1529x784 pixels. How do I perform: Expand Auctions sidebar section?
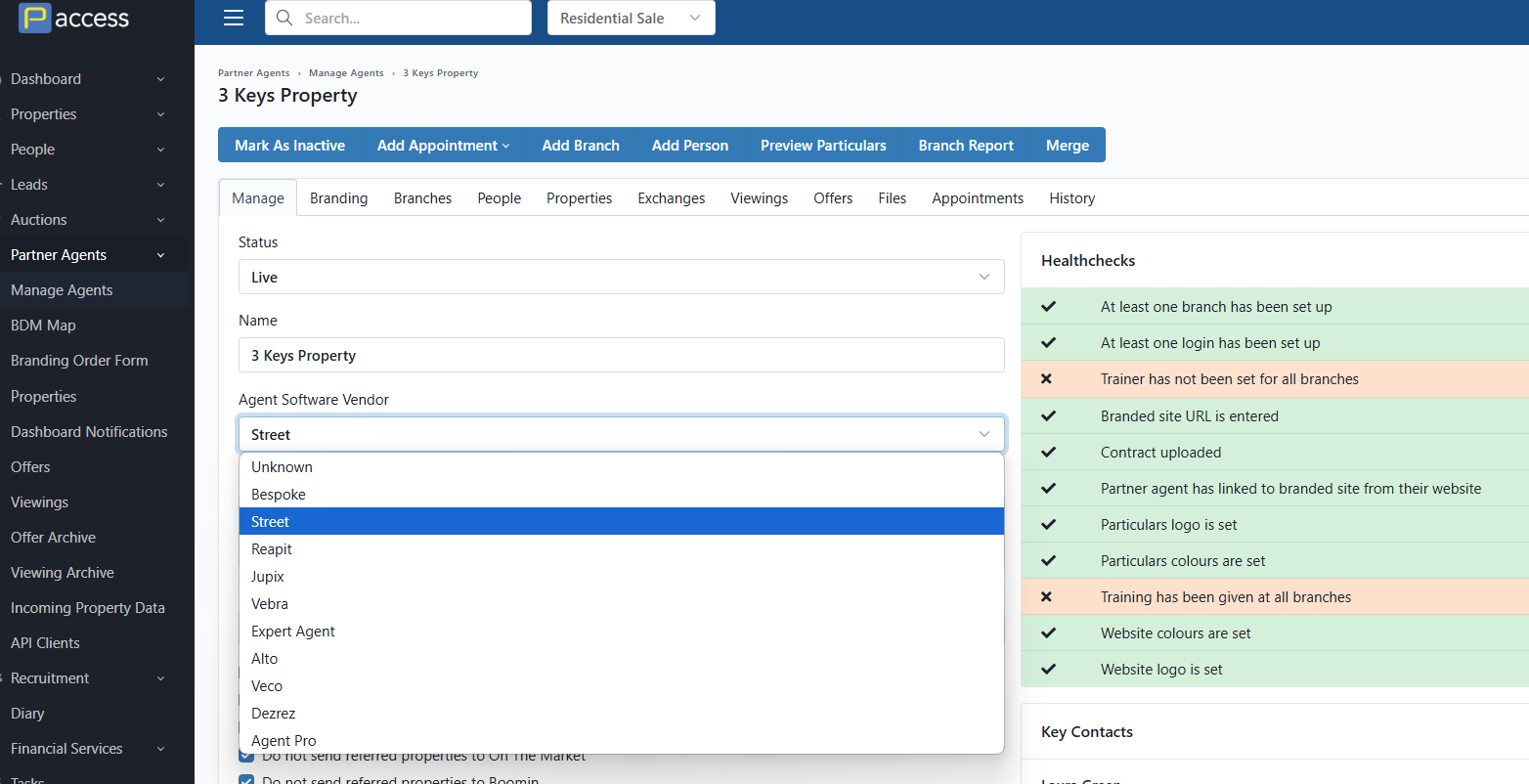[x=160, y=220]
